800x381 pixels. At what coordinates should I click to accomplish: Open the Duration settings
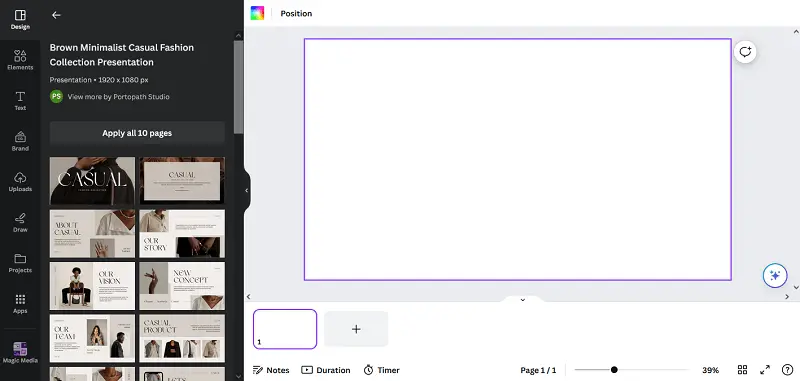tap(326, 370)
